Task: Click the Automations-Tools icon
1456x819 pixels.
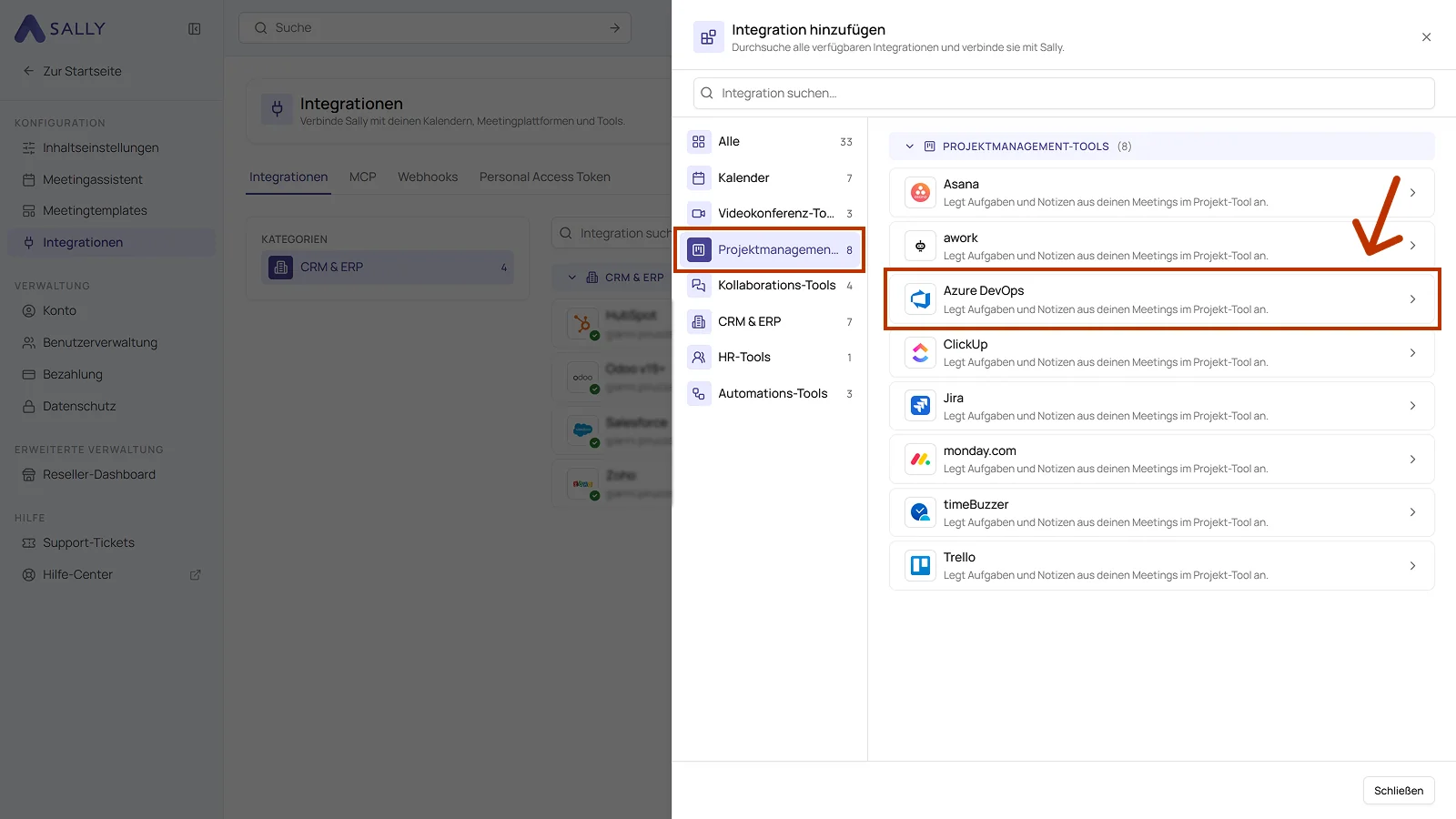Action: 699,394
